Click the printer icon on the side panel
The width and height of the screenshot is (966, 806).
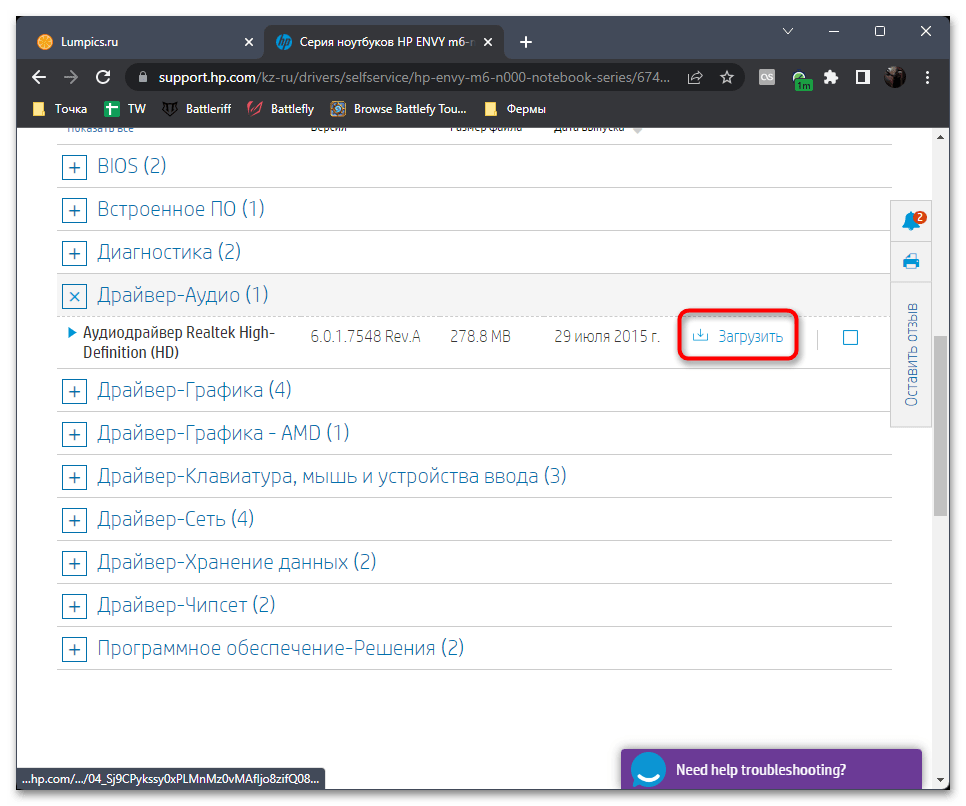tap(911, 261)
